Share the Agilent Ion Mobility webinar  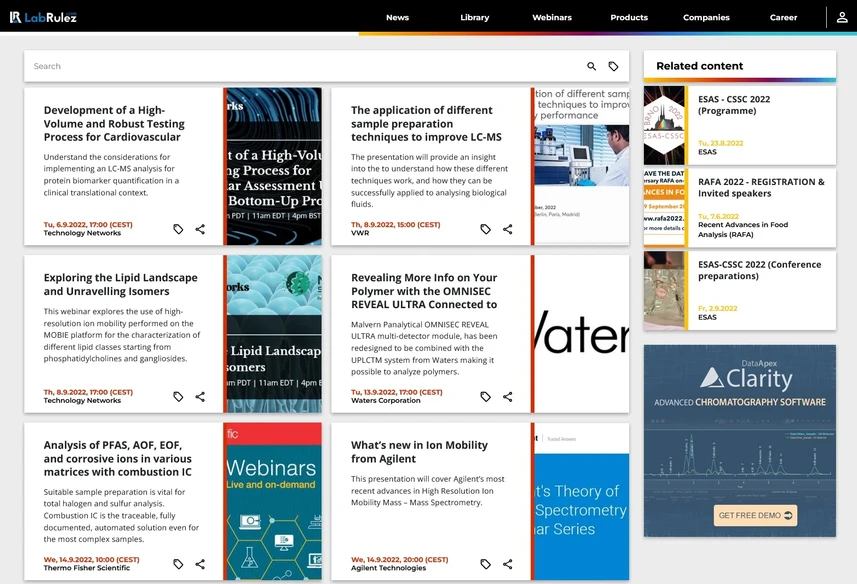point(507,564)
